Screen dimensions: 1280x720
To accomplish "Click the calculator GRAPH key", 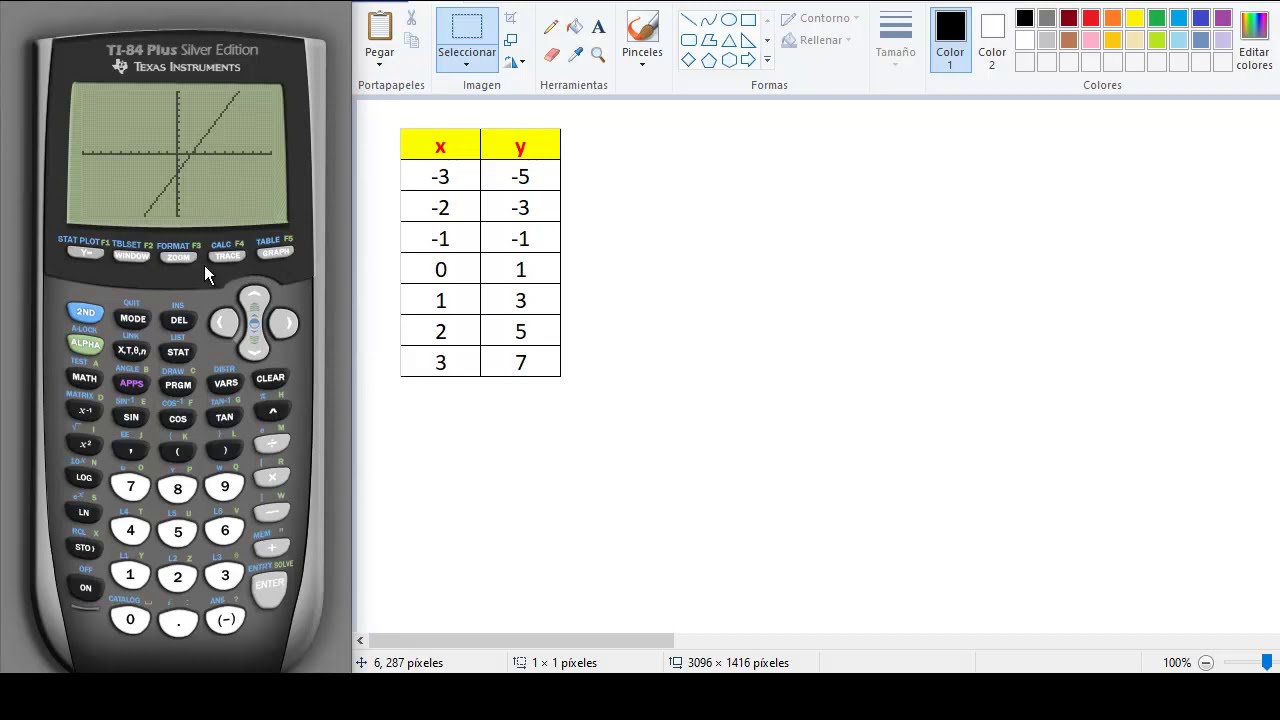I will click(x=275, y=253).
